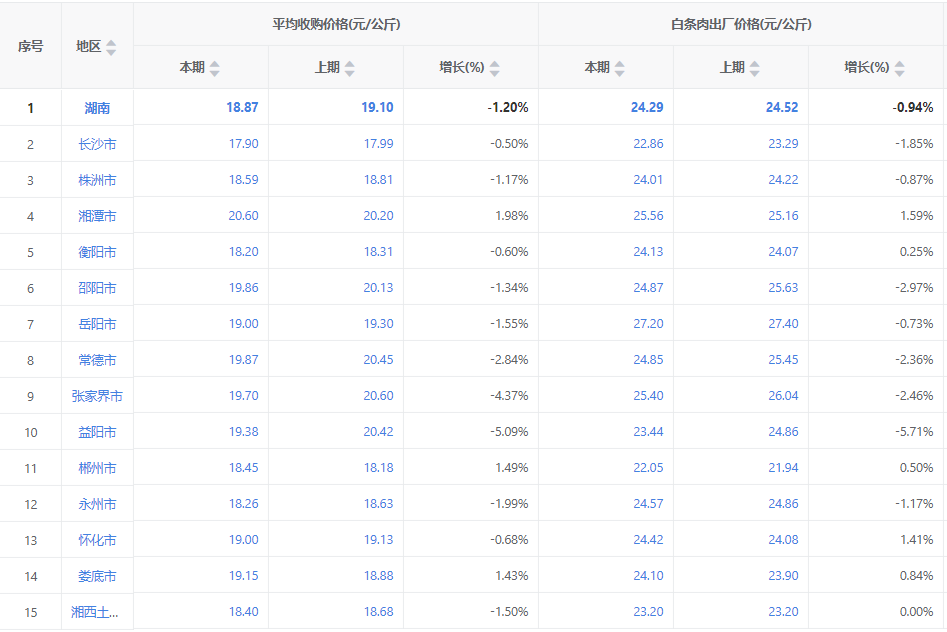The width and height of the screenshot is (947, 632).
Task: Sort 白条肉出厂价格 by 增长(%) sort arrows
Action: pos(899,68)
